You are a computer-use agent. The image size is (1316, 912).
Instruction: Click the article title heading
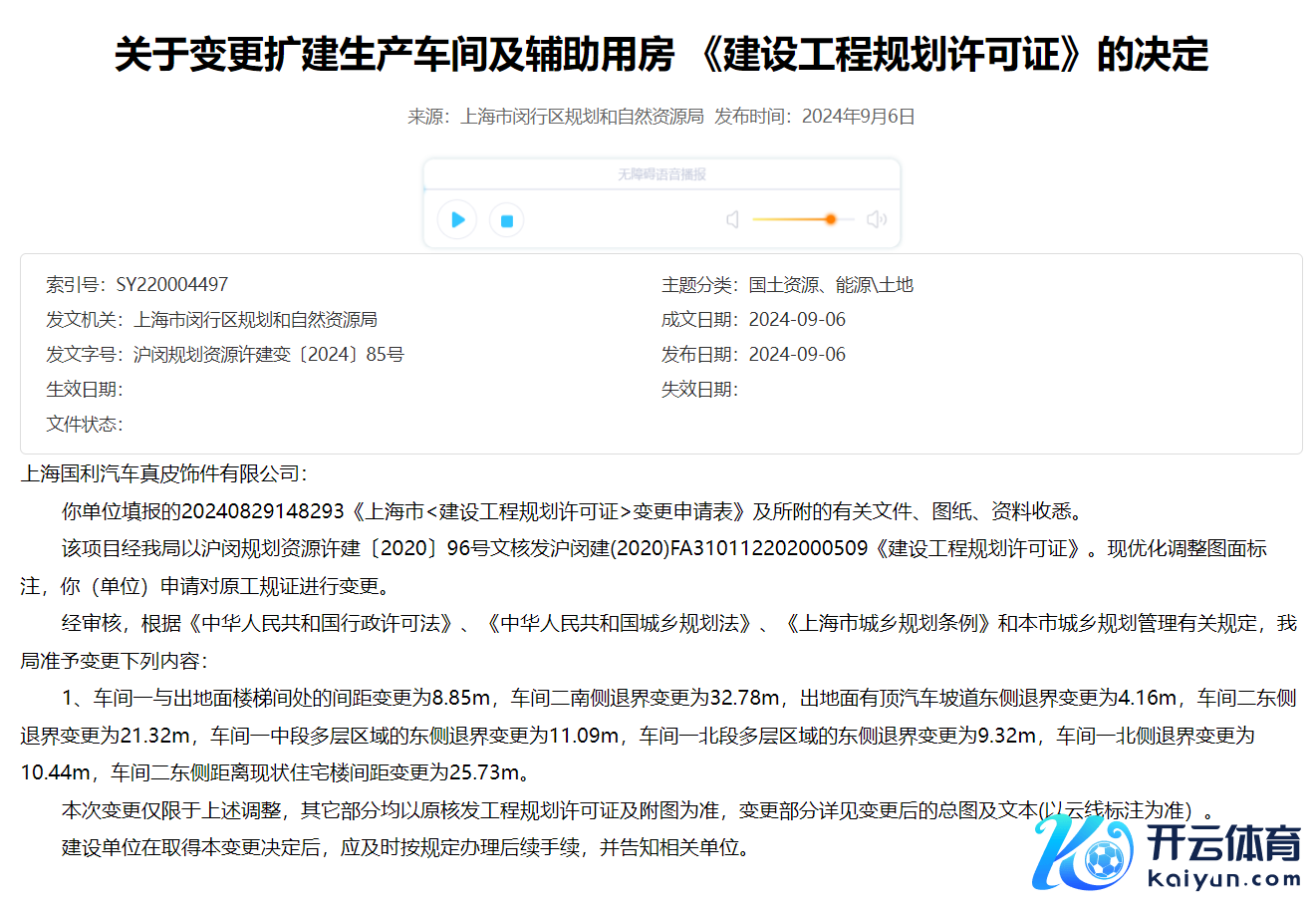661,54
